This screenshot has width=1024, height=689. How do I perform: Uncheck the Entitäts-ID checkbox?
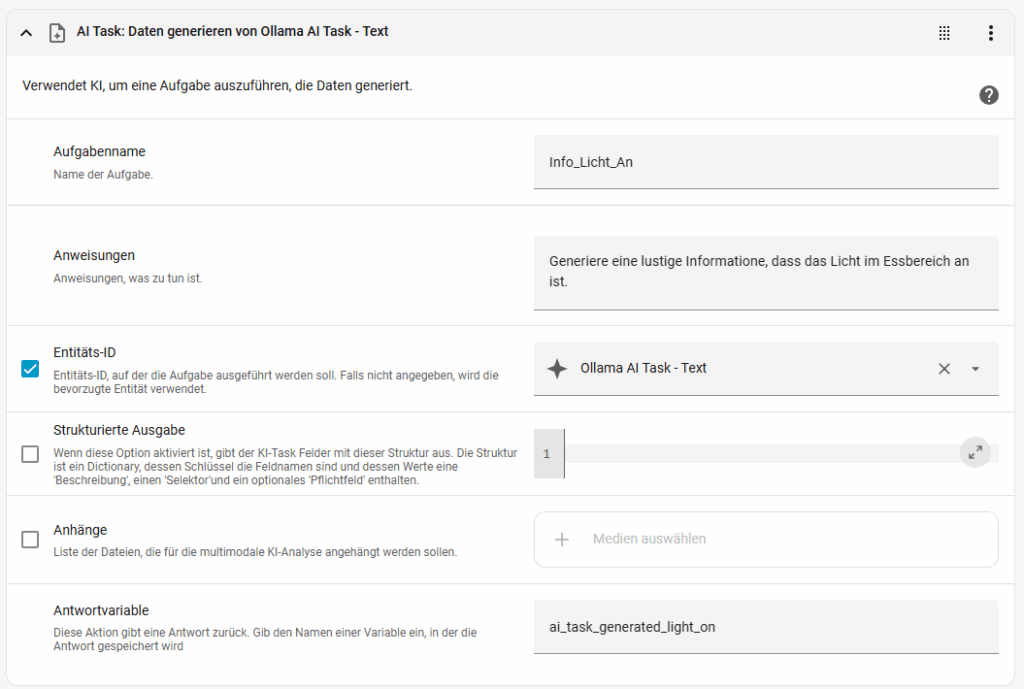point(30,369)
